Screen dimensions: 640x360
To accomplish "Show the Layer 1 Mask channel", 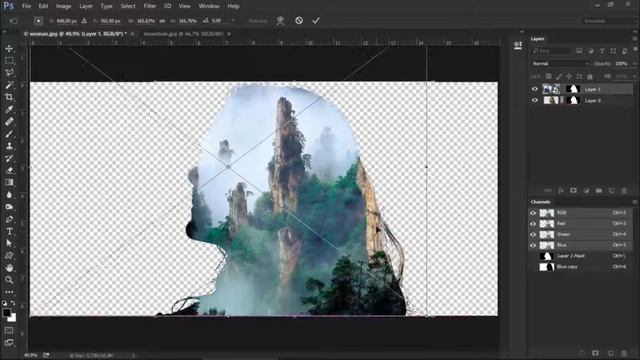I will [533, 256].
